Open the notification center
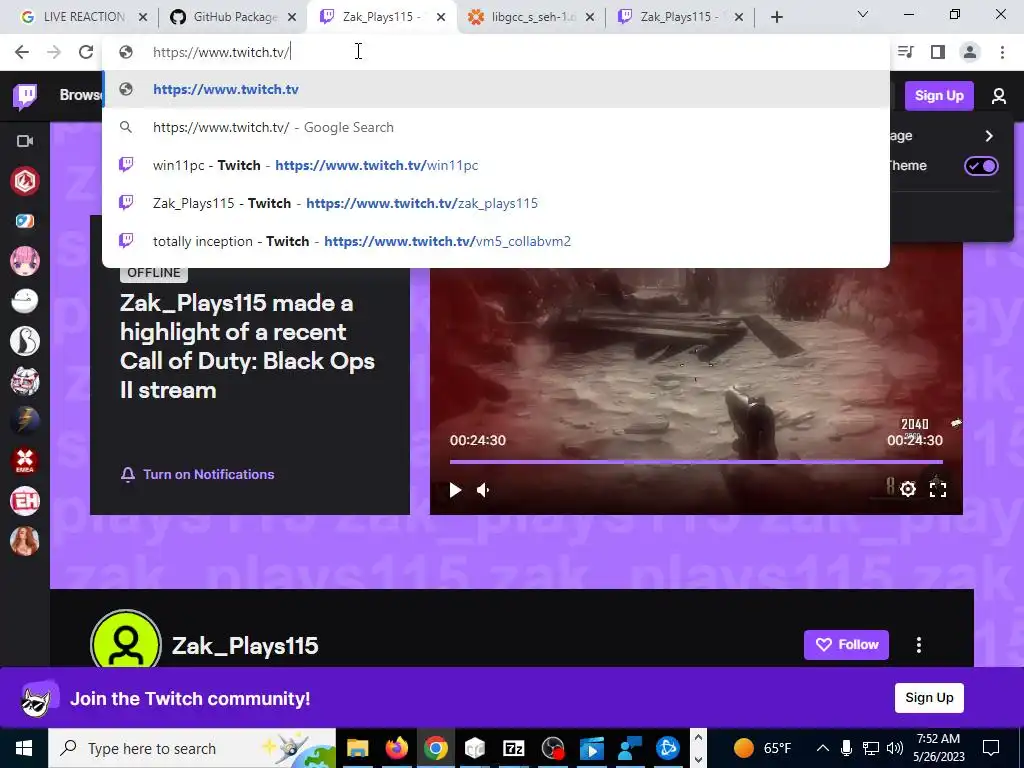This screenshot has height=768, width=1024. click(991, 748)
